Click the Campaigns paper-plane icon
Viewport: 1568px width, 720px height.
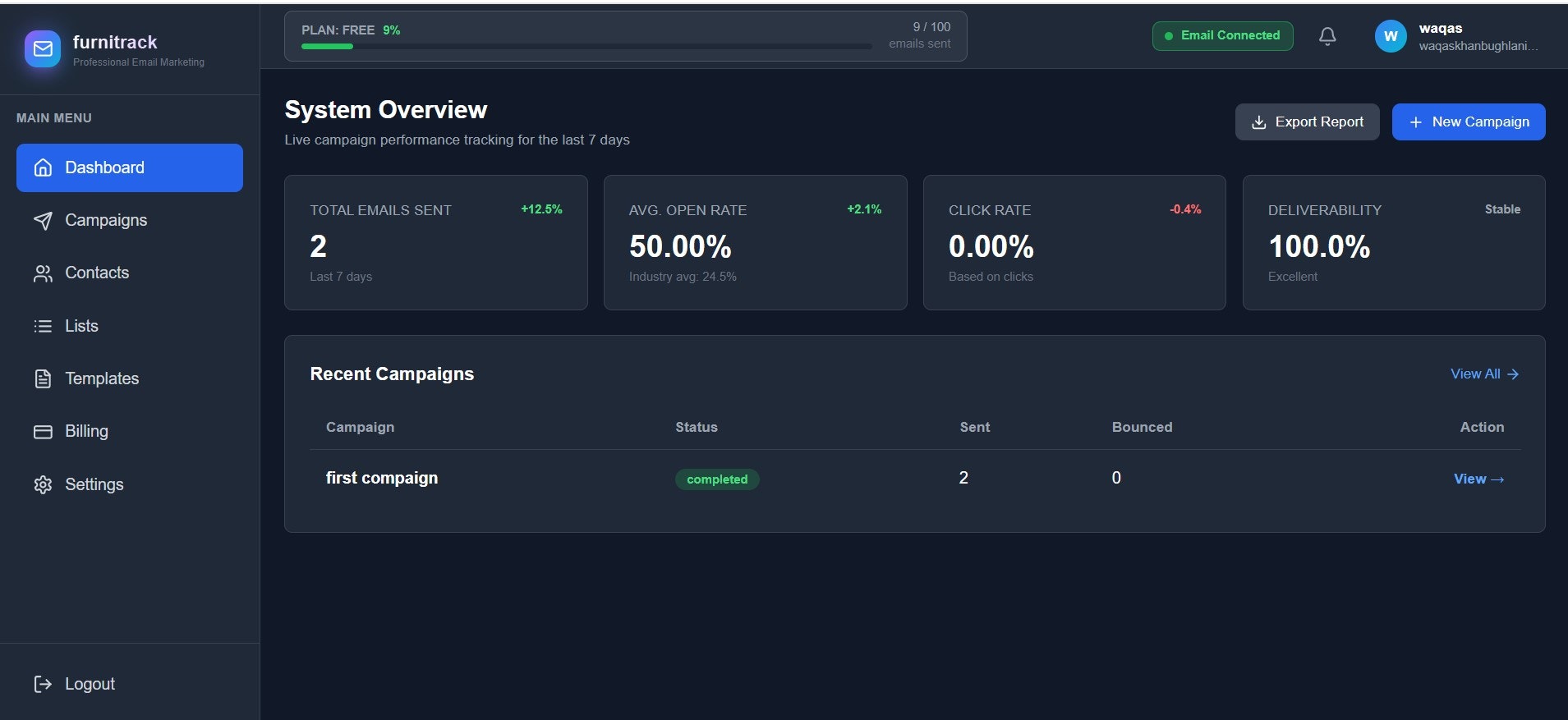pyautogui.click(x=43, y=220)
